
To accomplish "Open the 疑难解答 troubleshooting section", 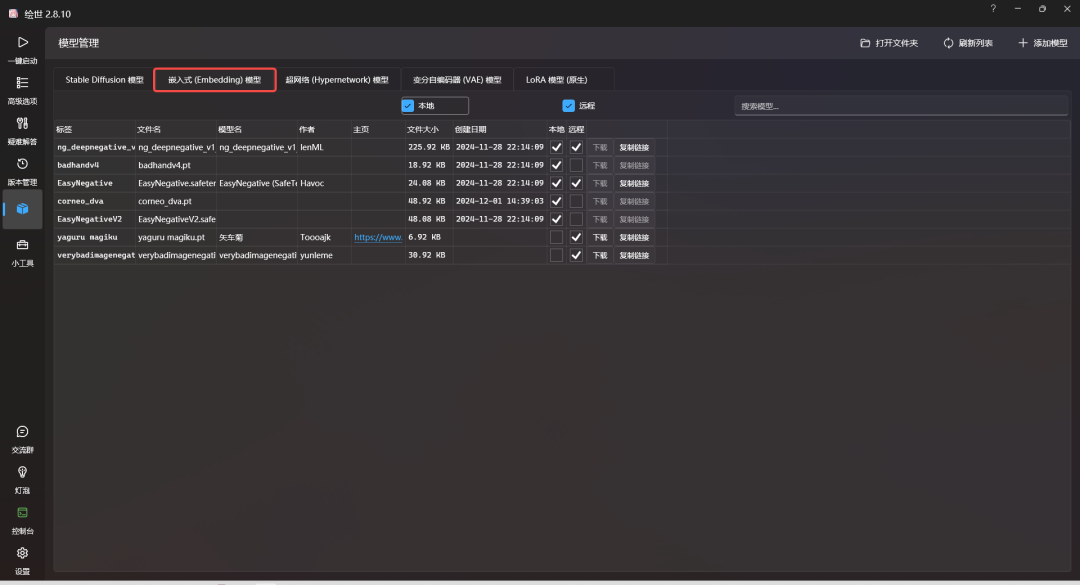I will point(22,123).
